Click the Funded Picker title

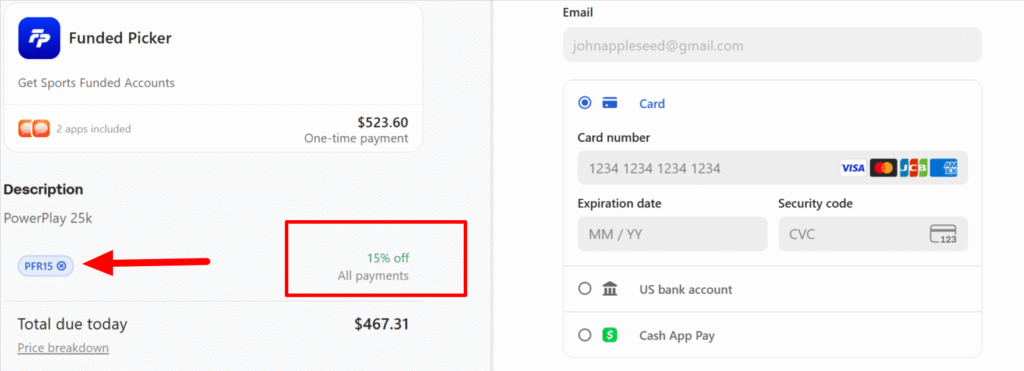pos(120,39)
